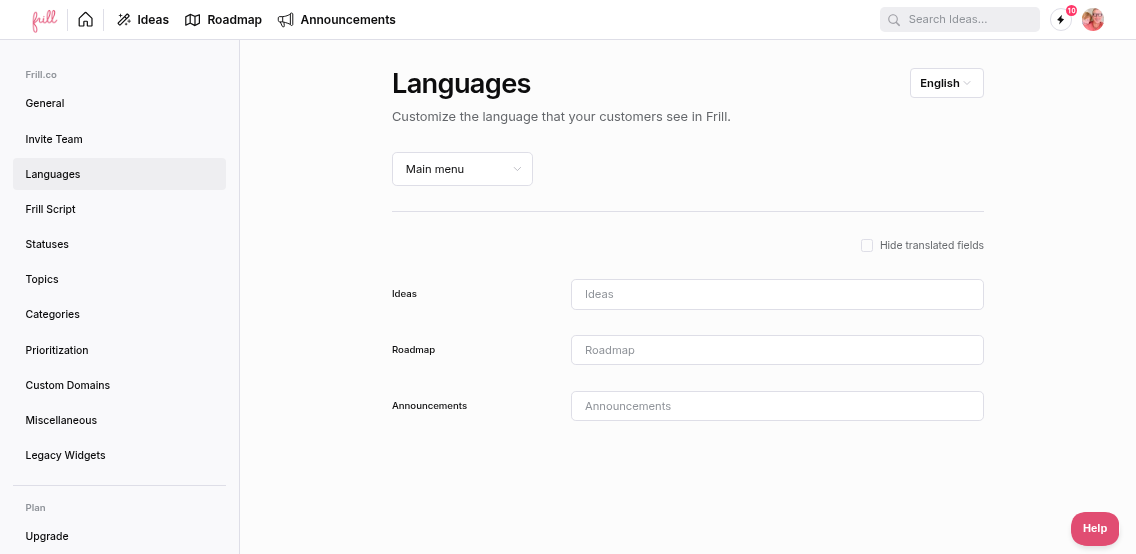Image resolution: width=1136 pixels, height=554 pixels.
Task: Open Custom Domains settings
Action: pos(120,385)
